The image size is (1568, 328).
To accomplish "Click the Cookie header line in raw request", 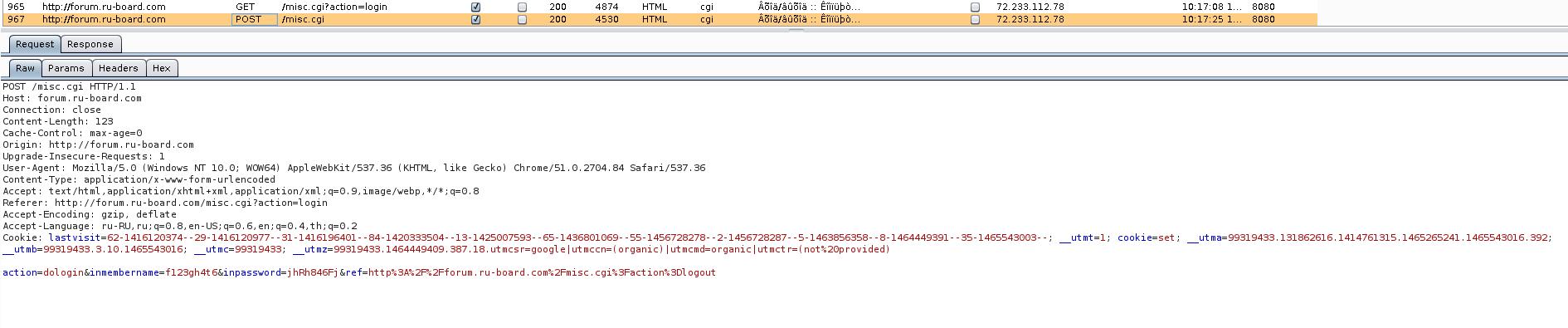I will (x=777, y=243).
